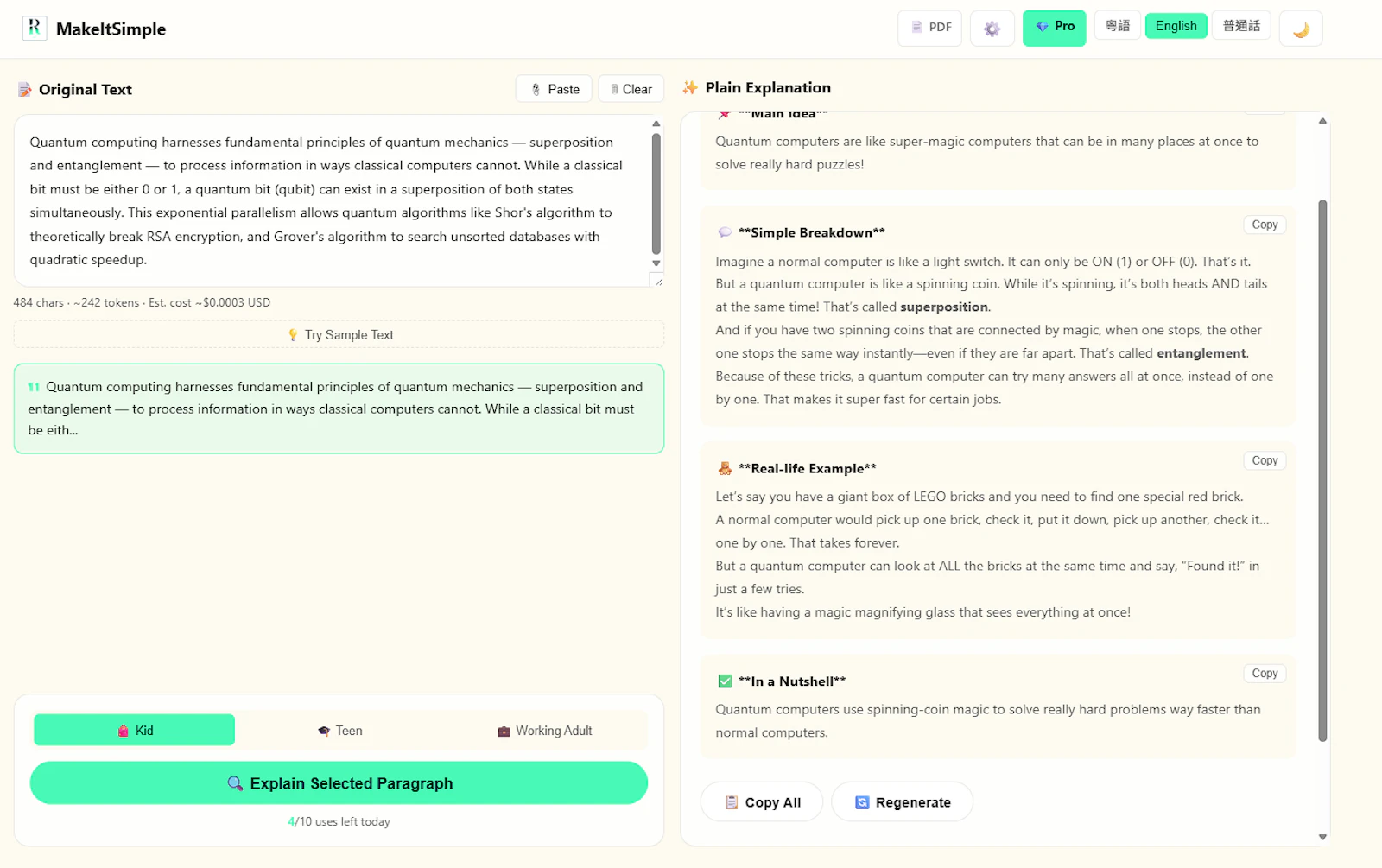This screenshot has width=1382, height=868.
Task: Click the trash icon on Clear button
Action: tap(614, 89)
